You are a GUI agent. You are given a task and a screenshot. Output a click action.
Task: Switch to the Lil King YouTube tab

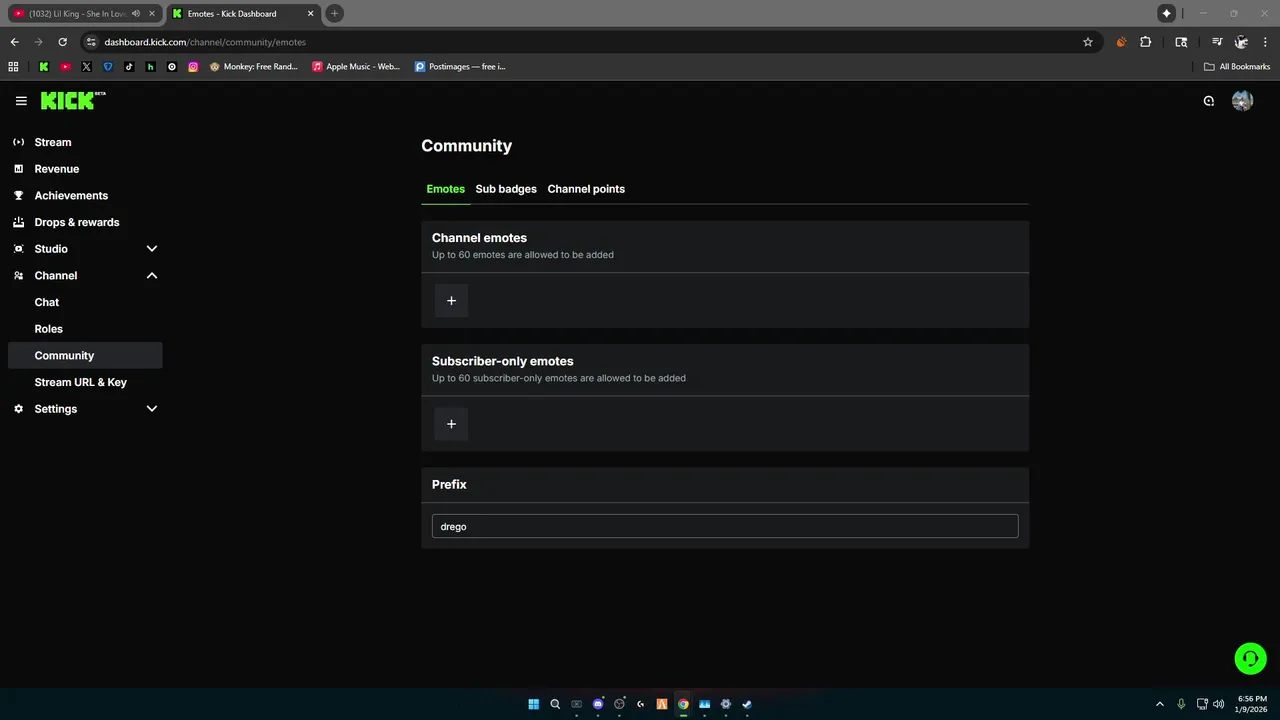pyautogui.click(x=77, y=13)
